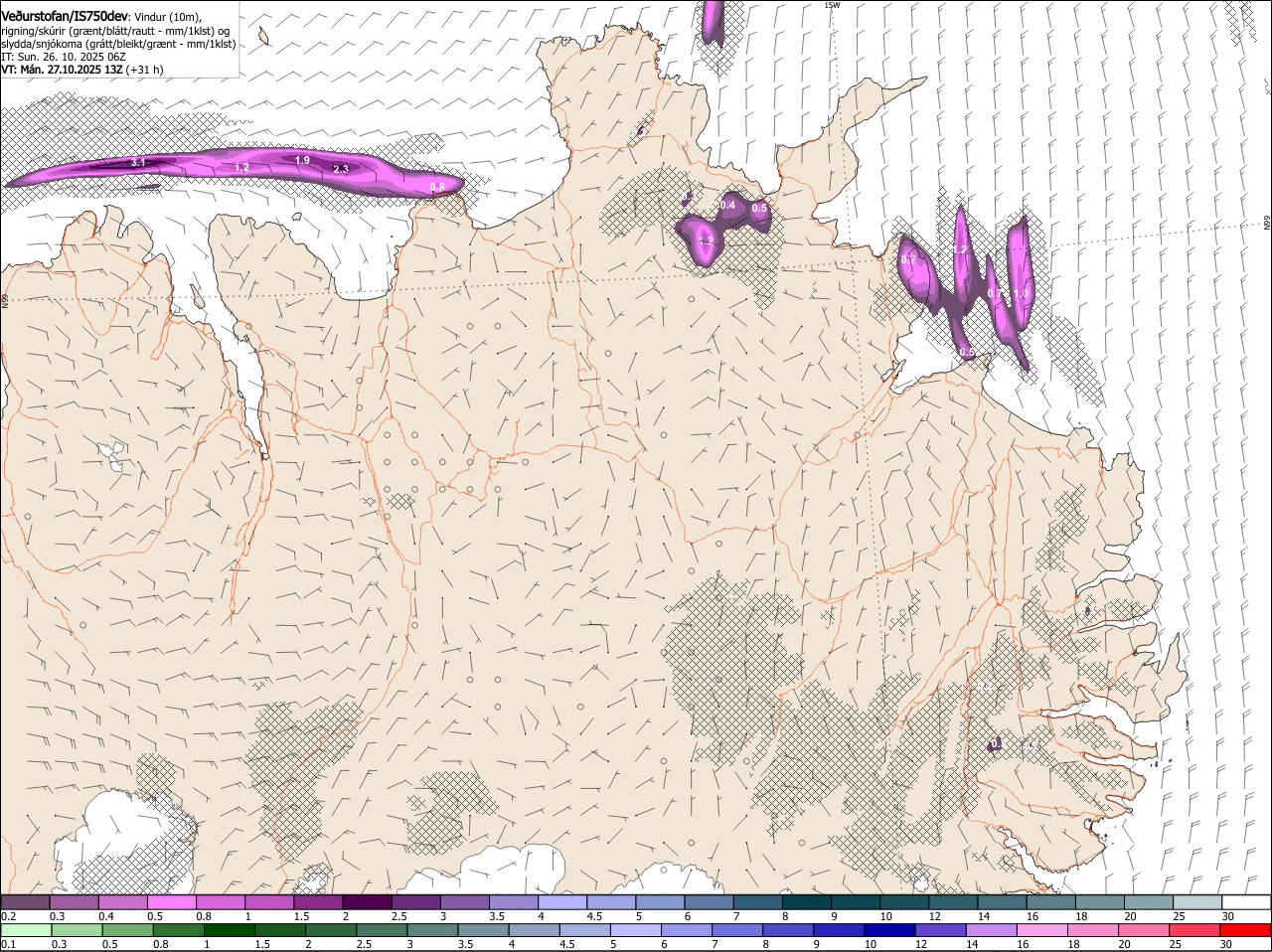
Task: Select the 'IT: Sun. 26. 10. 2025 06Z' line
Action: [63, 57]
